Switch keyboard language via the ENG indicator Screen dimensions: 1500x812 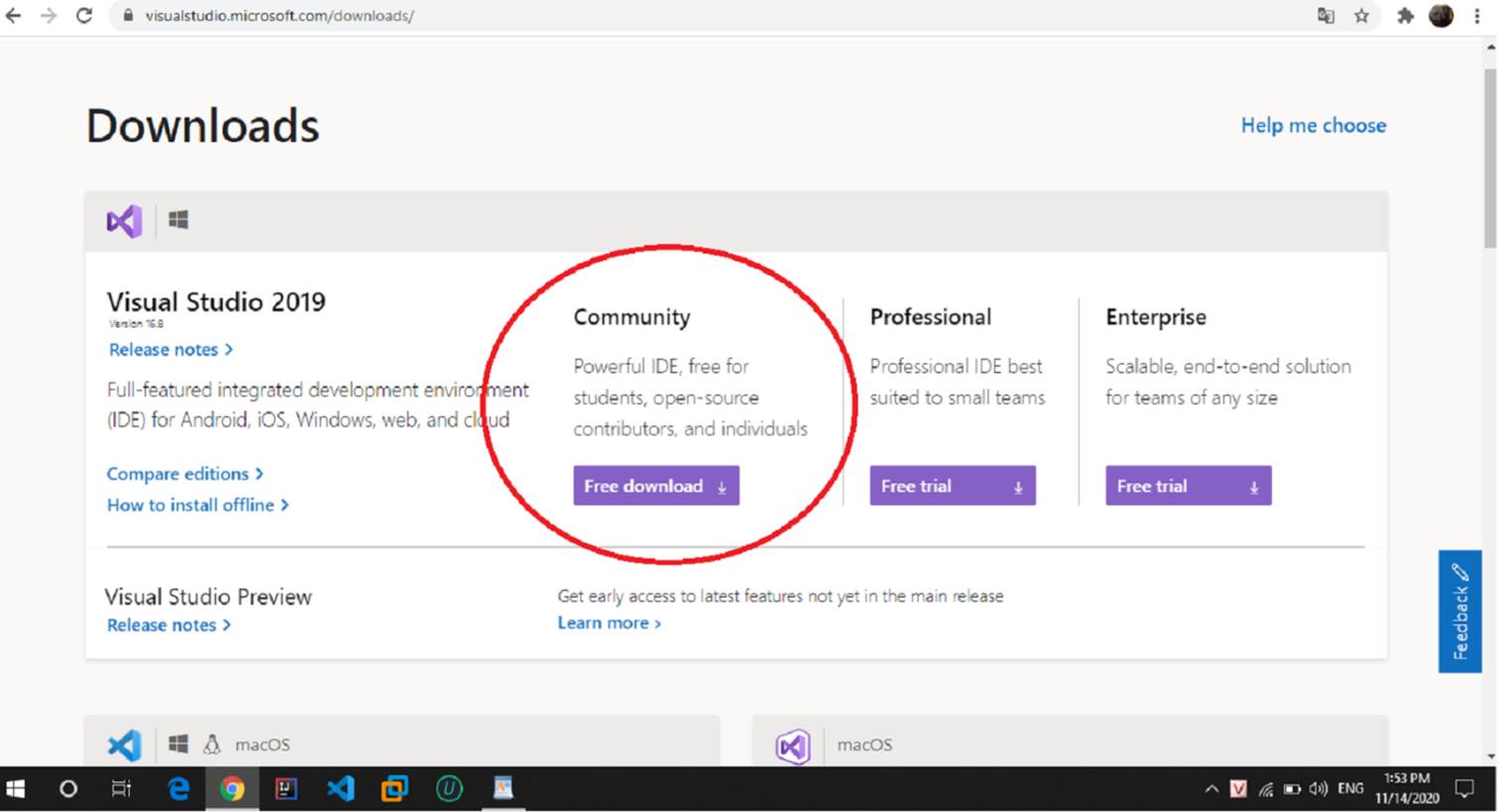1350,788
